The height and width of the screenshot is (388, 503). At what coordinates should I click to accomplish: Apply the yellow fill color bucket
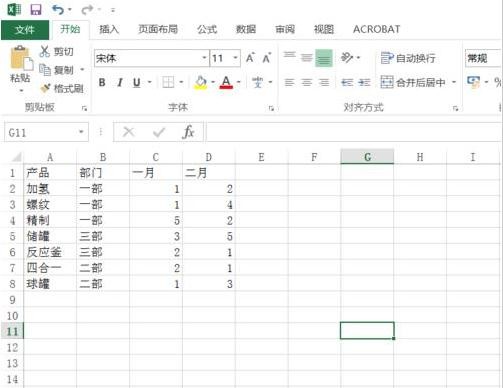point(200,82)
